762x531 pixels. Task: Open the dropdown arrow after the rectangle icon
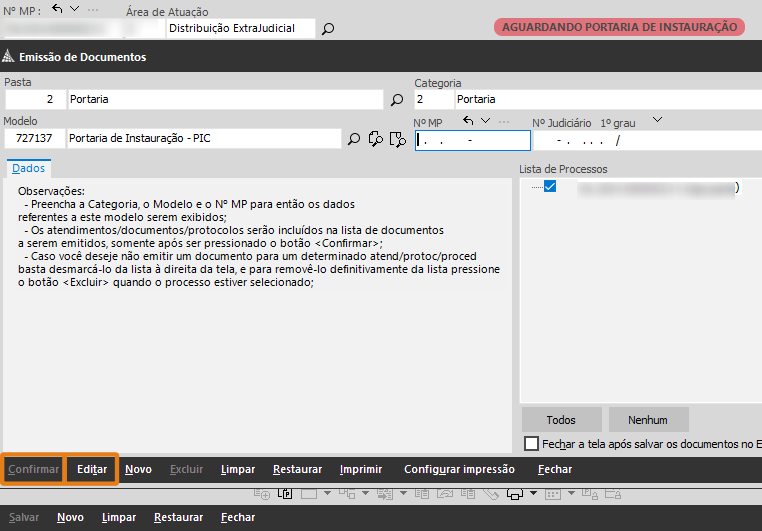[328, 493]
